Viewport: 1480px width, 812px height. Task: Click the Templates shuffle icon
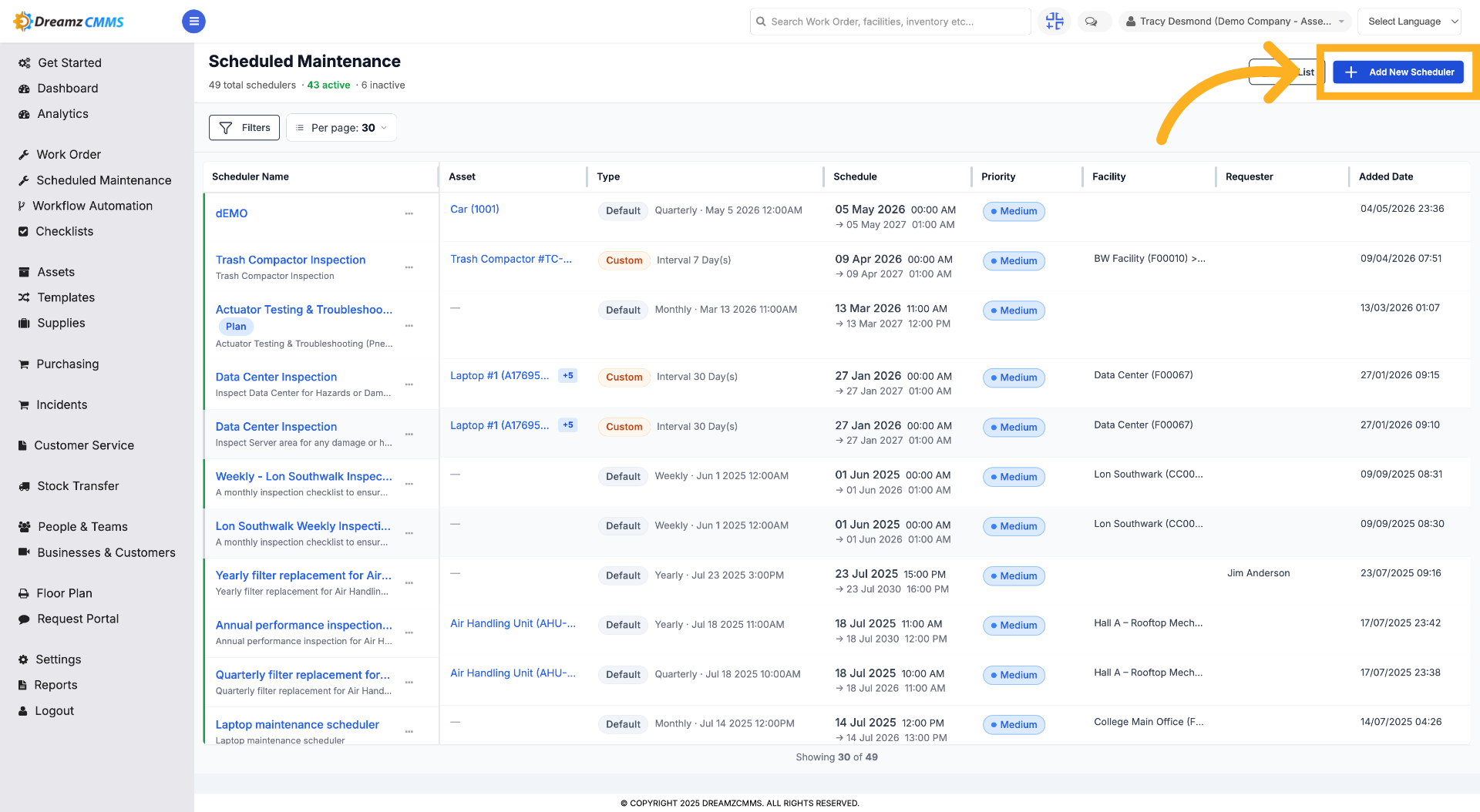pyautogui.click(x=24, y=297)
